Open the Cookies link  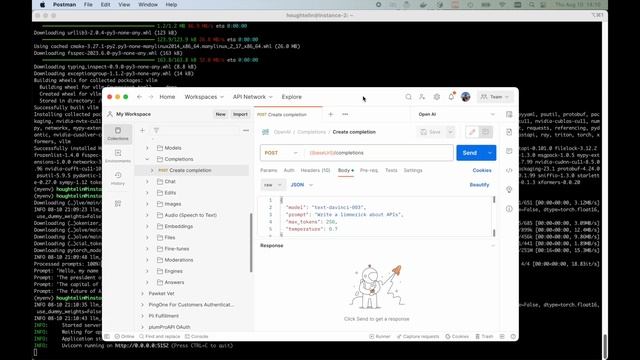(x=482, y=170)
